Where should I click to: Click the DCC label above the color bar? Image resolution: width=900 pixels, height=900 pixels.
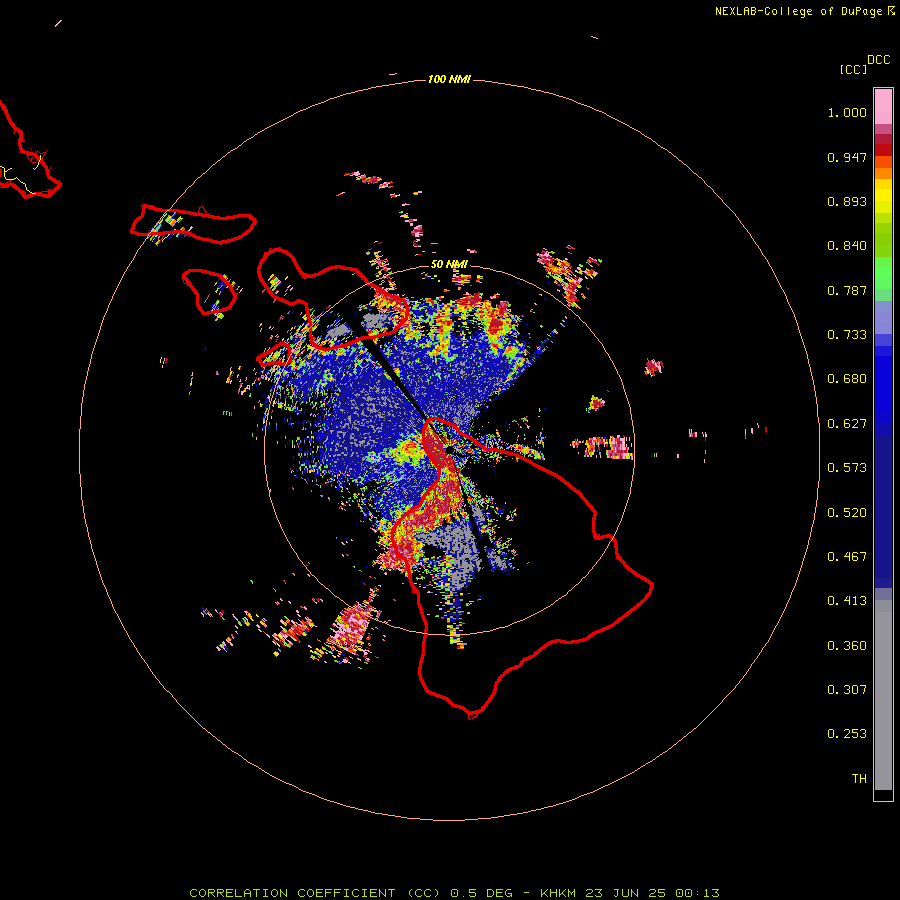878,60
